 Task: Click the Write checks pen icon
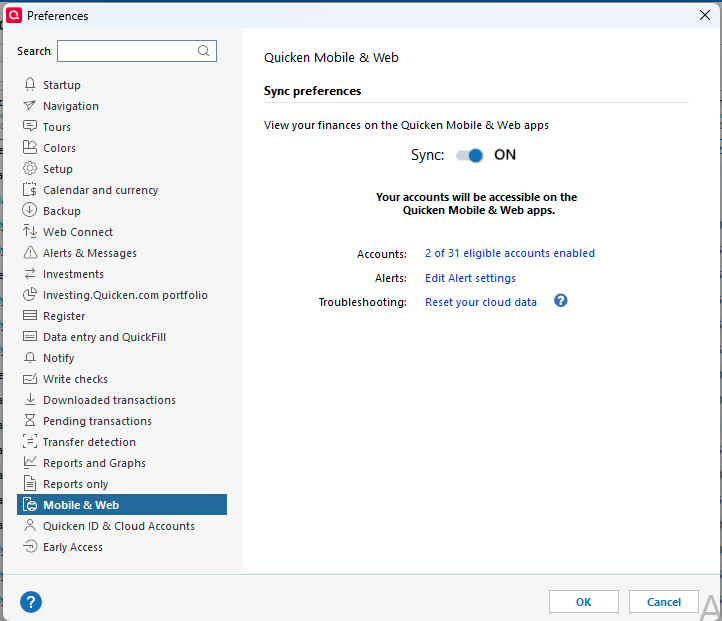30,378
